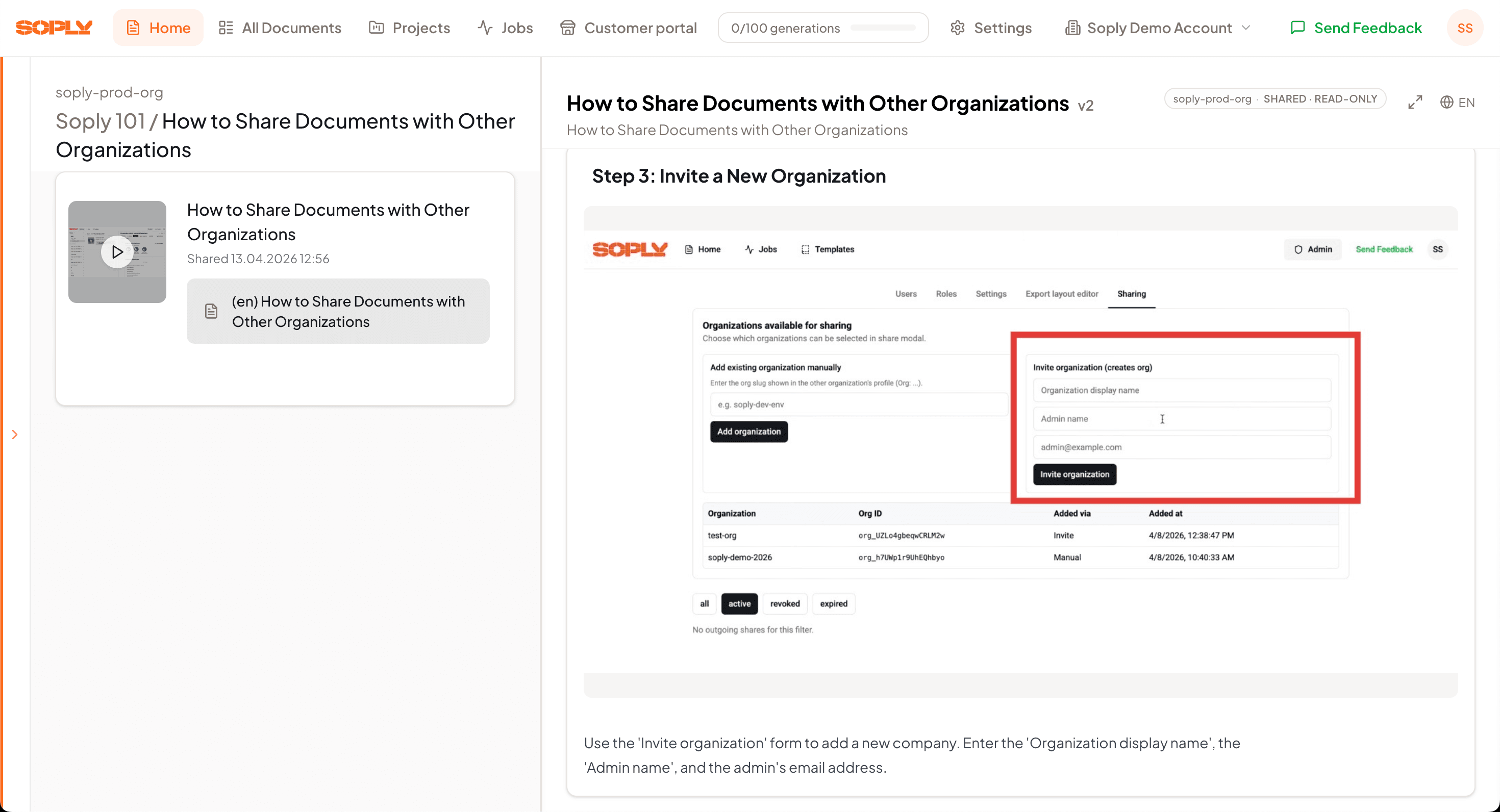
Task: Click the Soply logo in top bar
Action: click(x=54, y=28)
